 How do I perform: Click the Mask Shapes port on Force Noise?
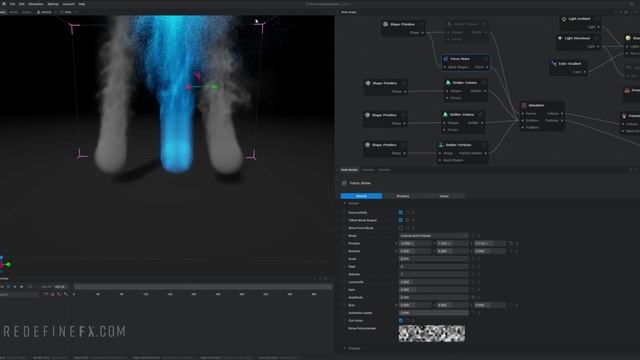[445, 67]
